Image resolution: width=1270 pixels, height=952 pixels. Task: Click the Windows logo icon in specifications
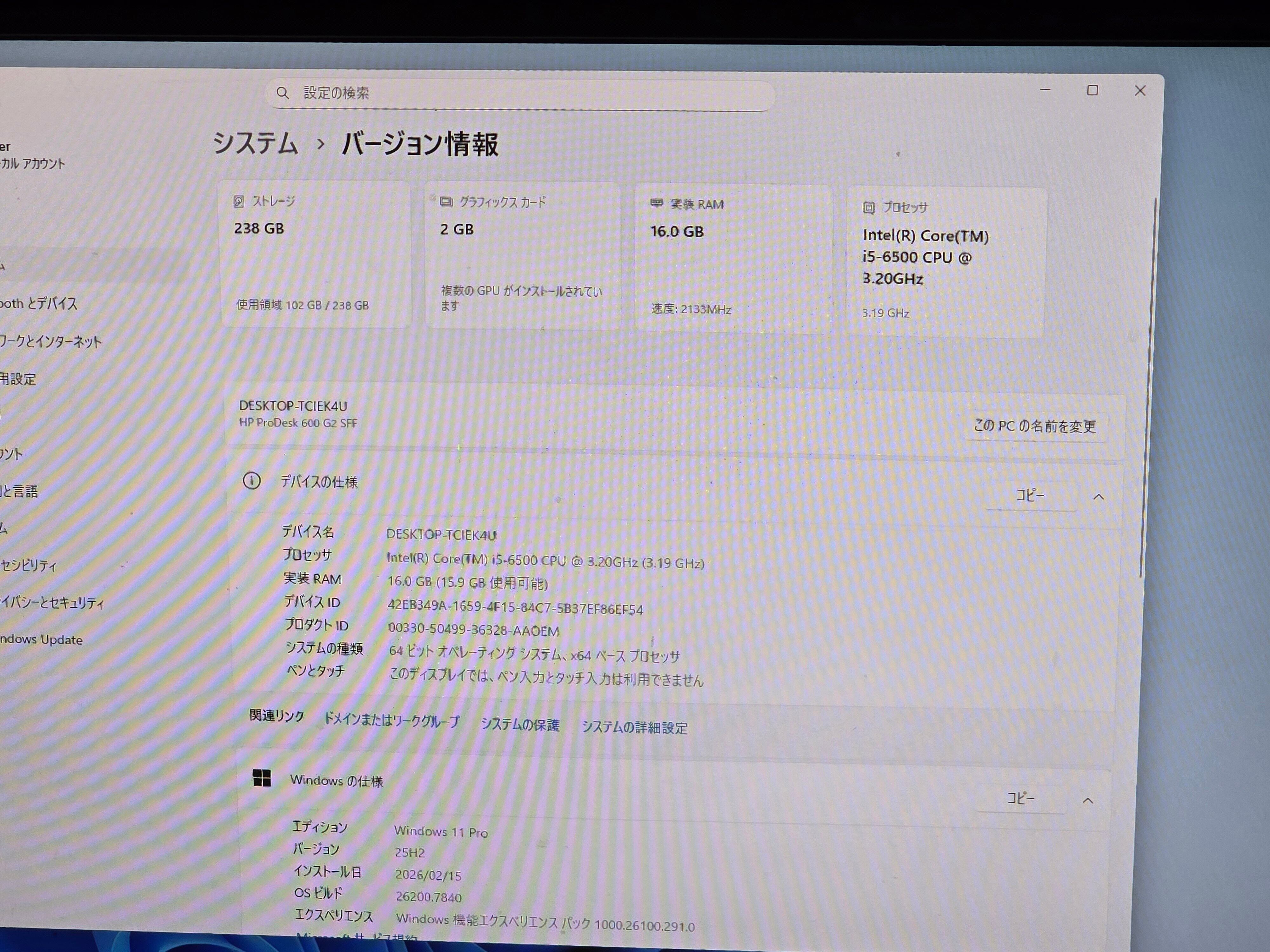[262, 778]
